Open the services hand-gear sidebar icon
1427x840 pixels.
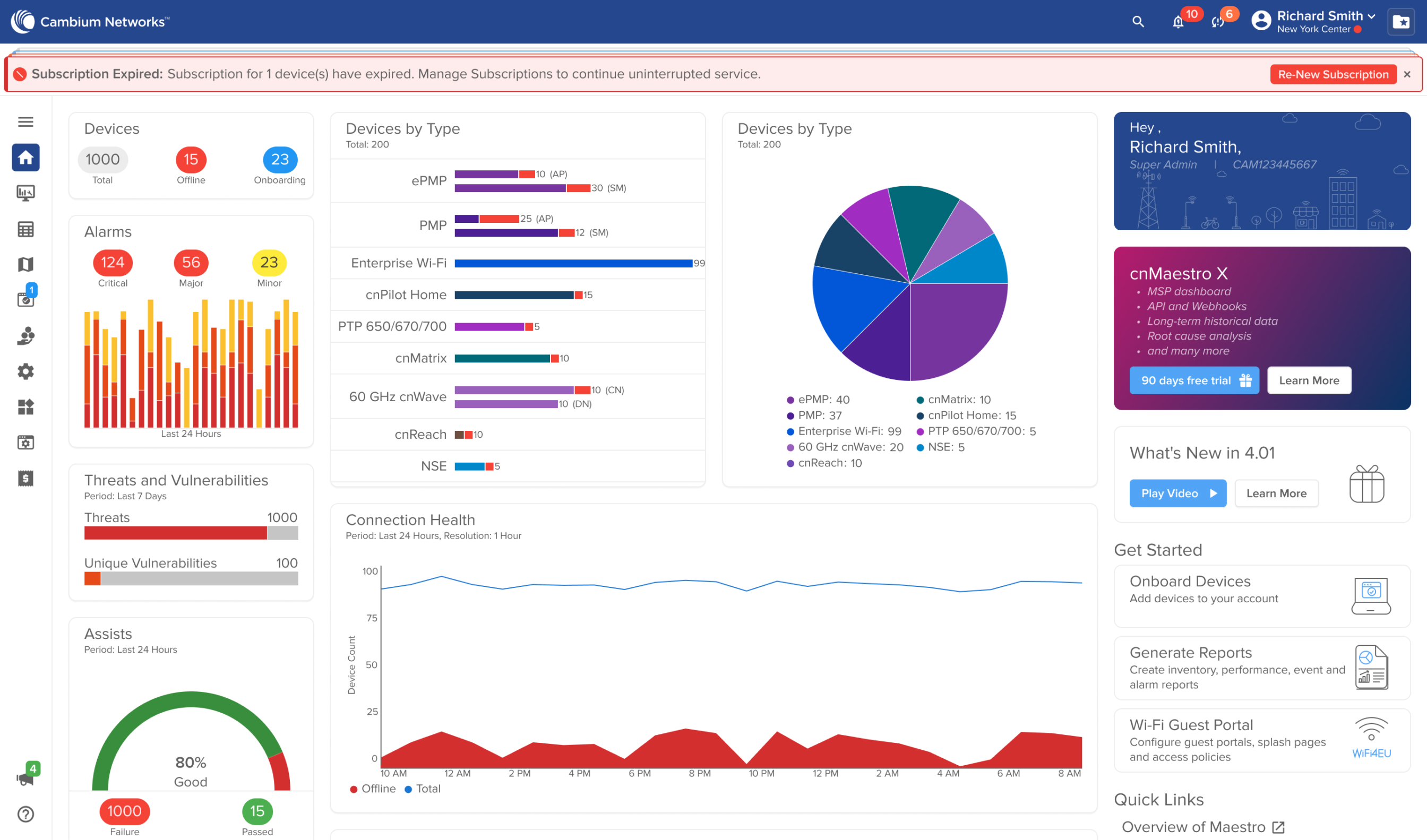pyautogui.click(x=25, y=336)
